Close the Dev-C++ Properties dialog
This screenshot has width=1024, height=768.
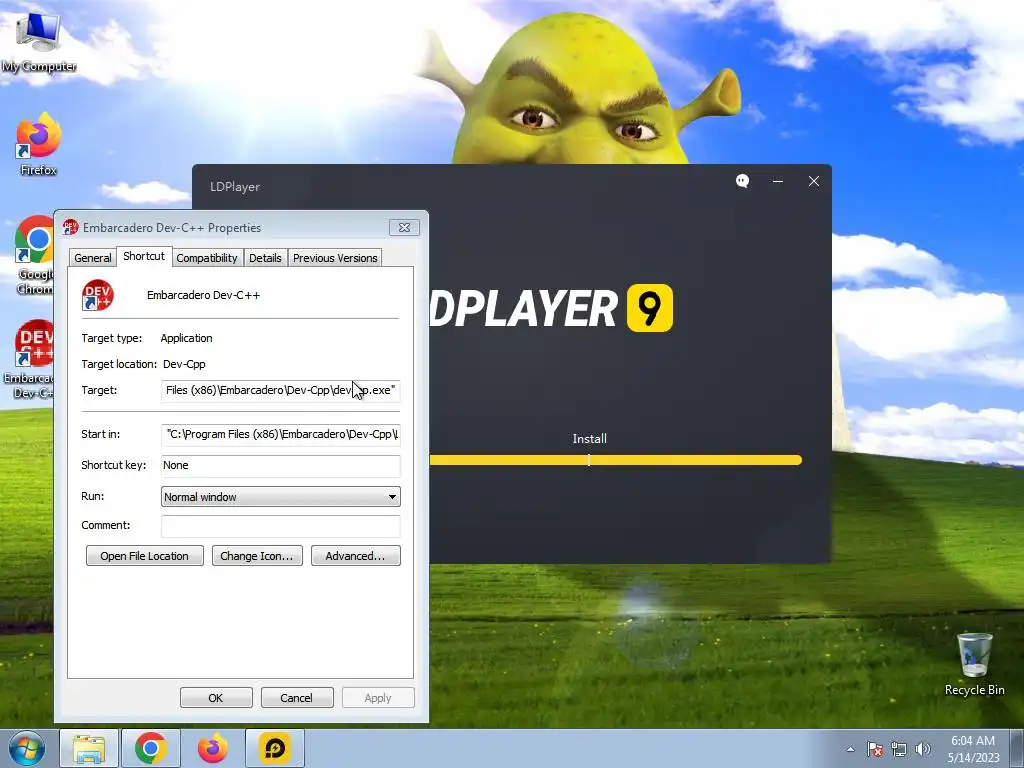(x=404, y=227)
